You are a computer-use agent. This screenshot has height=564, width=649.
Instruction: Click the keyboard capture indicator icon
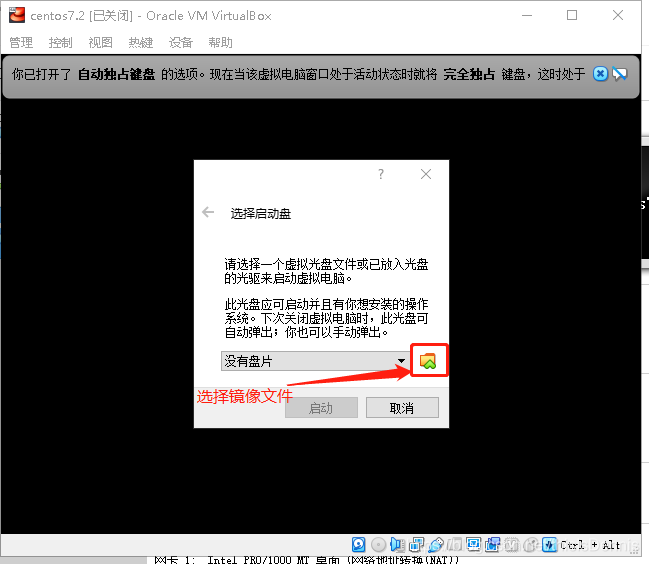coord(549,545)
